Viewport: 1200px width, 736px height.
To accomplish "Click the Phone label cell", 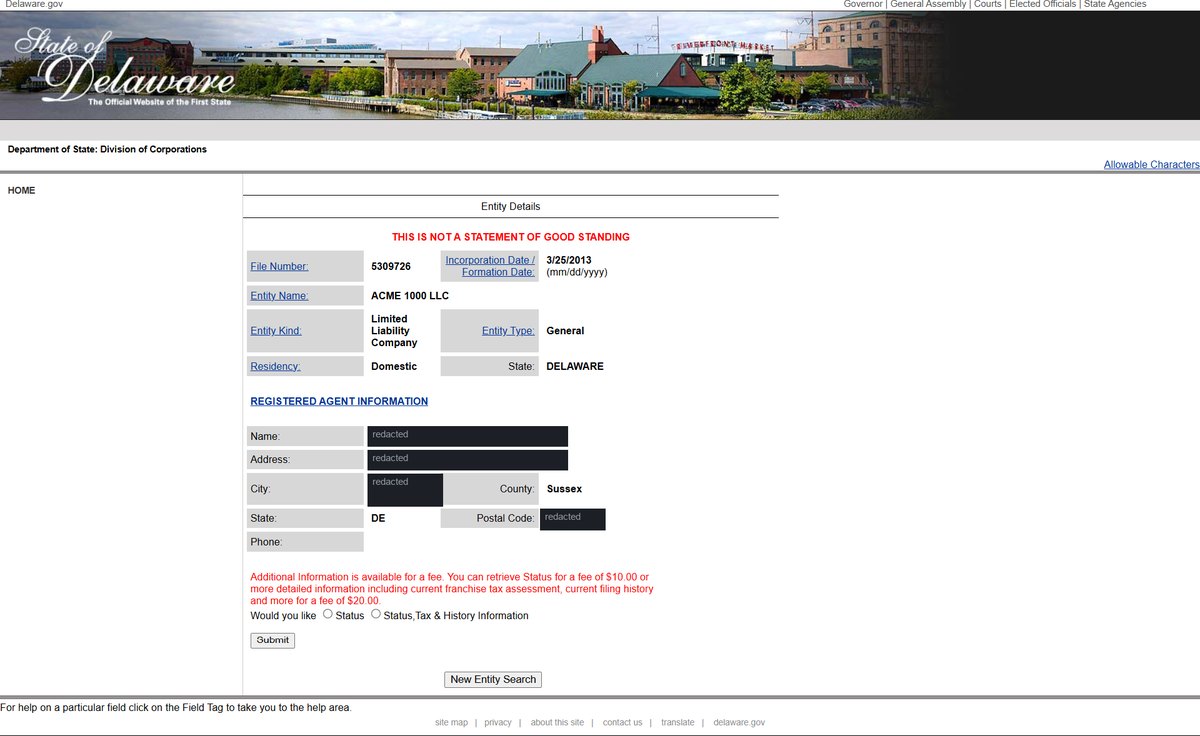I will point(305,542).
